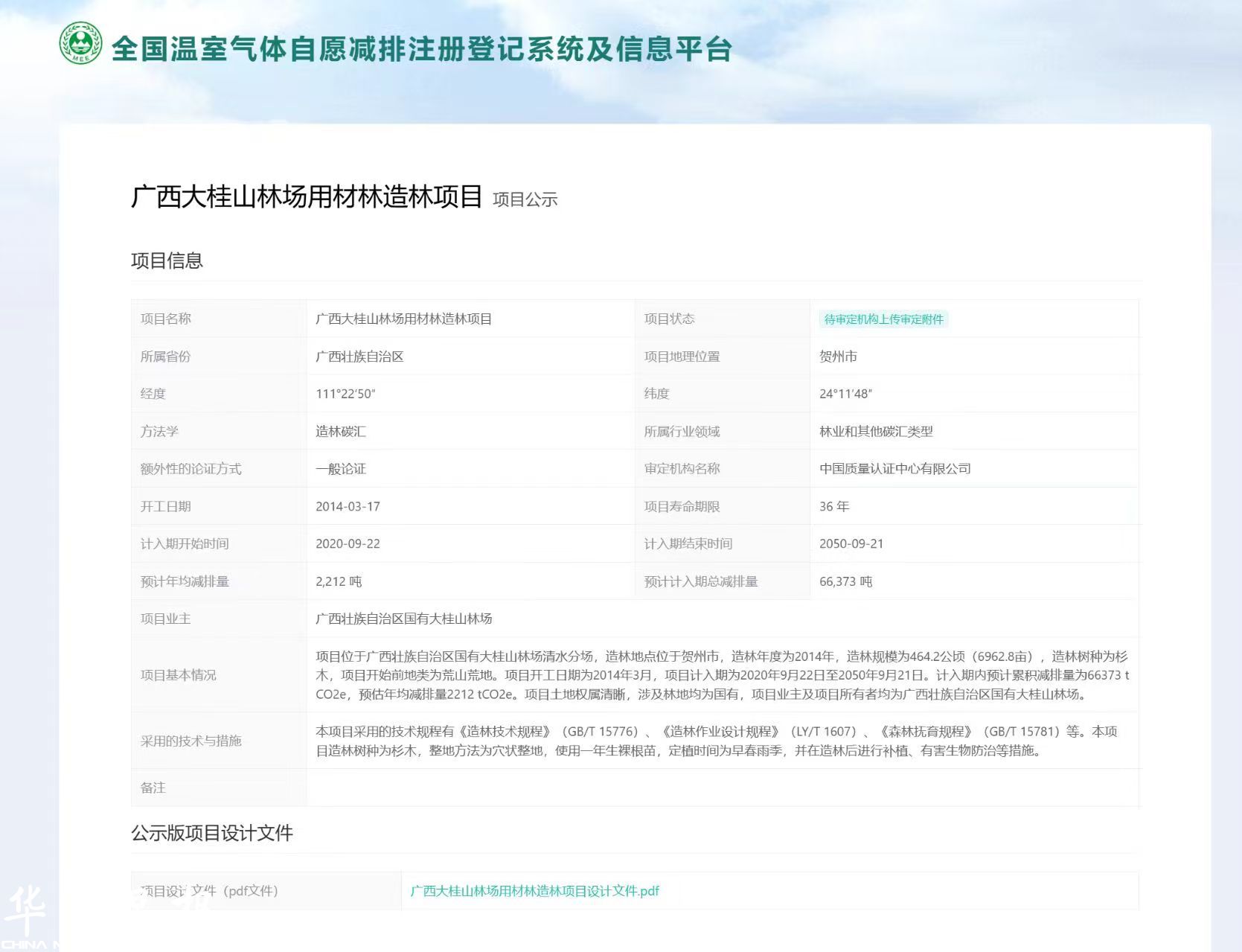
Task: Click the longitude value 111°22′50″
Action: point(345,394)
